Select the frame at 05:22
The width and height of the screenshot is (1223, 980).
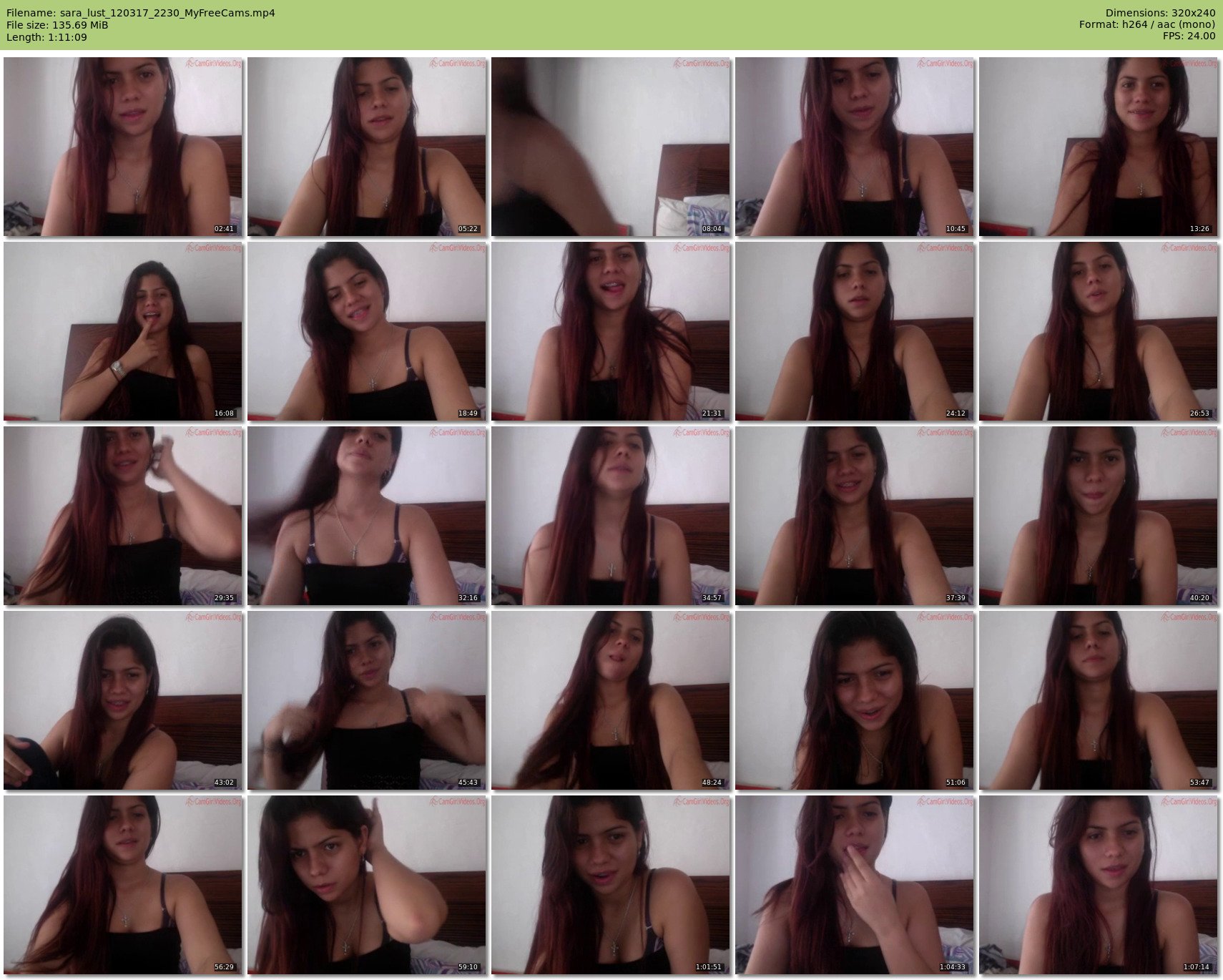366,147
